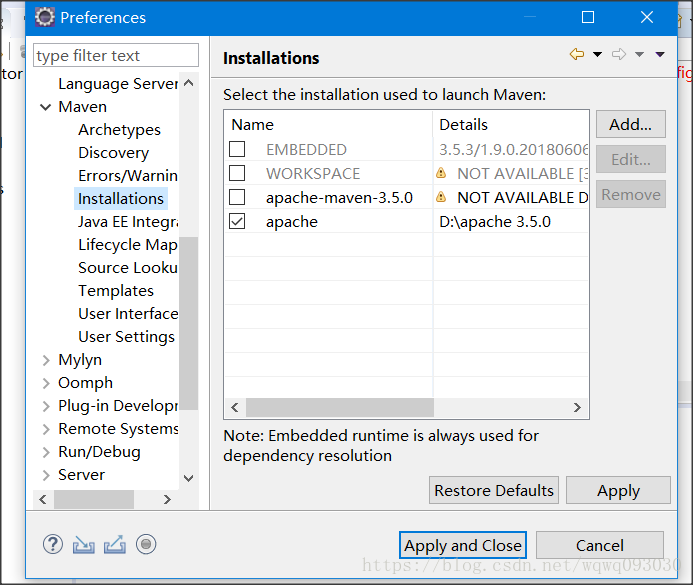The width and height of the screenshot is (693, 585).
Task: Expand the Mylyn tree node
Action: (x=46, y=360)
